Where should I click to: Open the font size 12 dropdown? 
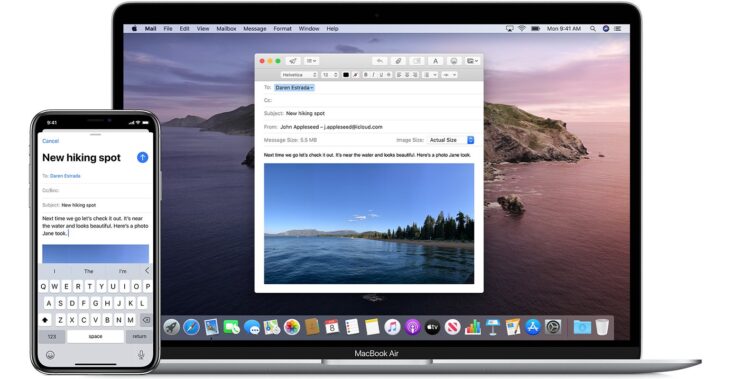click(330, 75)
